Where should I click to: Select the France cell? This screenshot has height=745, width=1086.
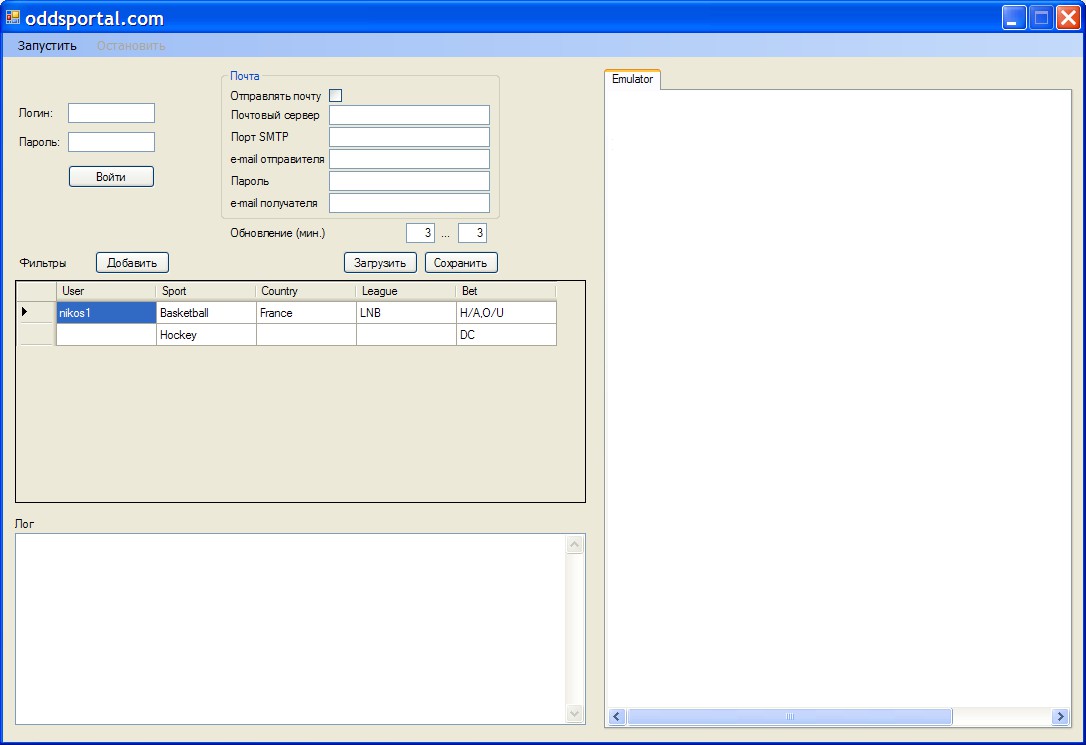click(x=306, y=312)
